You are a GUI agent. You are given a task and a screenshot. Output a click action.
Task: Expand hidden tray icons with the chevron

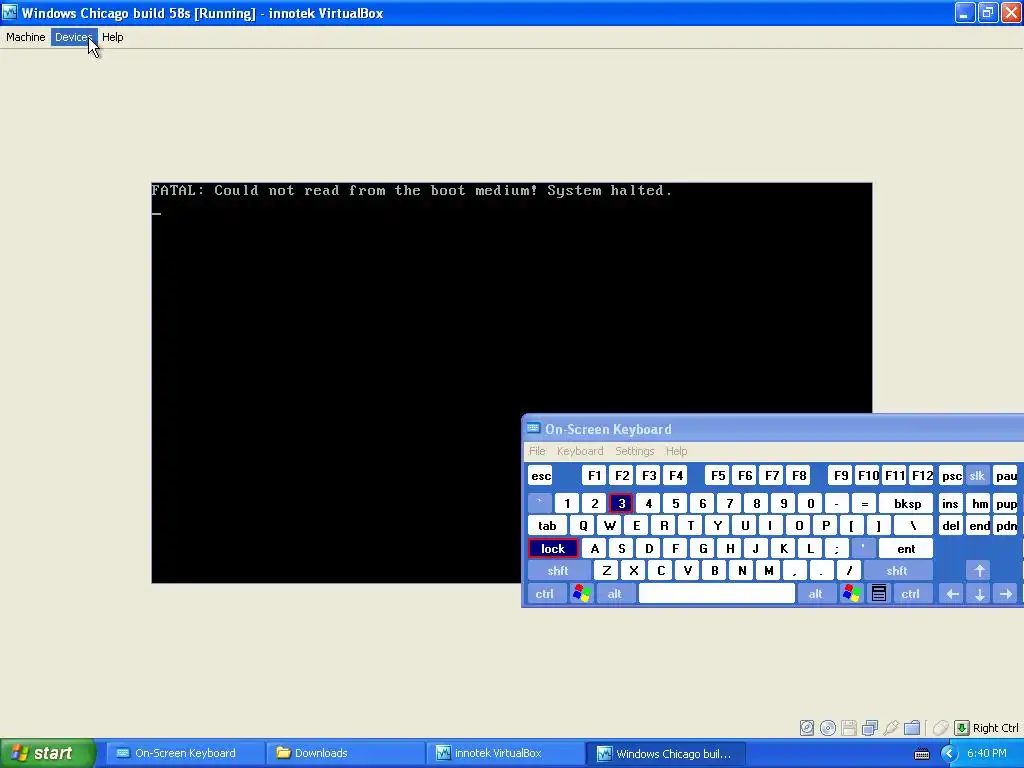point(949,754)
